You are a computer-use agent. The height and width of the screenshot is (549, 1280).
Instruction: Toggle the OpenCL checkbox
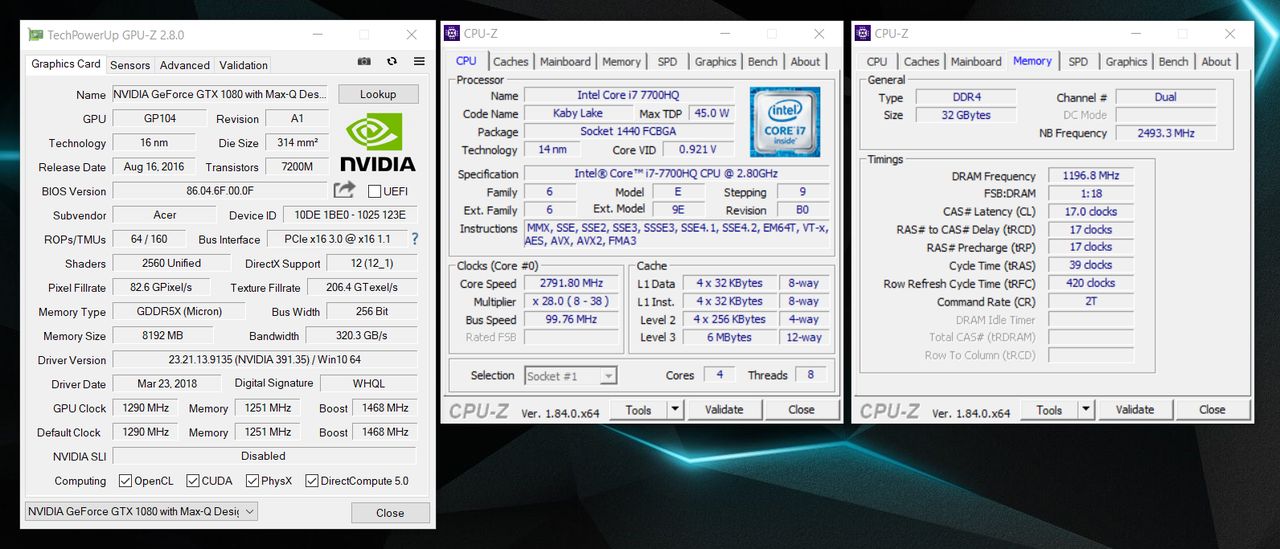tap(125, 481)
